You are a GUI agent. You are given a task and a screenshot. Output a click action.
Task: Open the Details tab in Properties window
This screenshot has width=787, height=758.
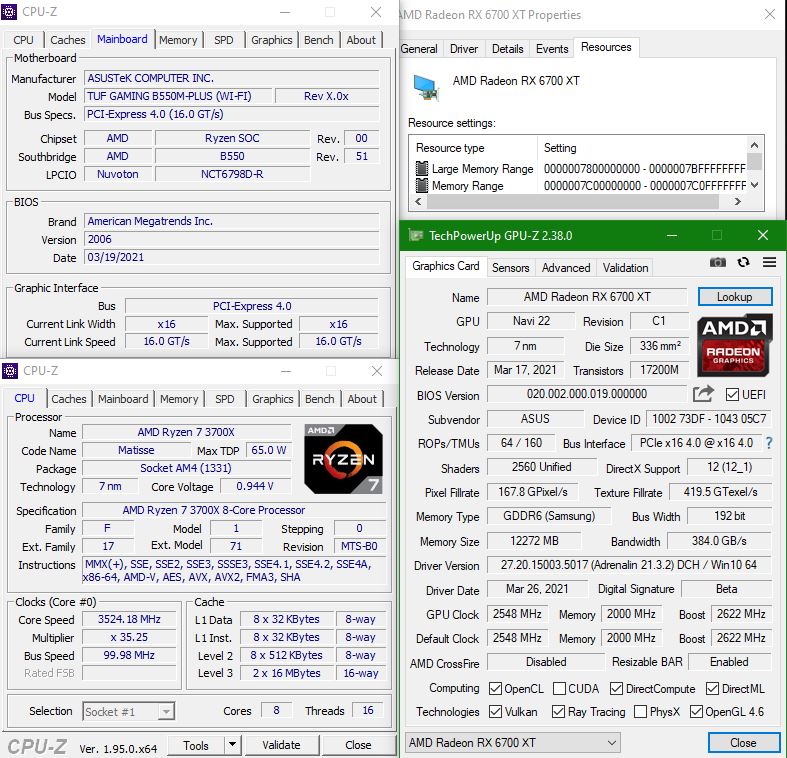click(x=507, y=49)
